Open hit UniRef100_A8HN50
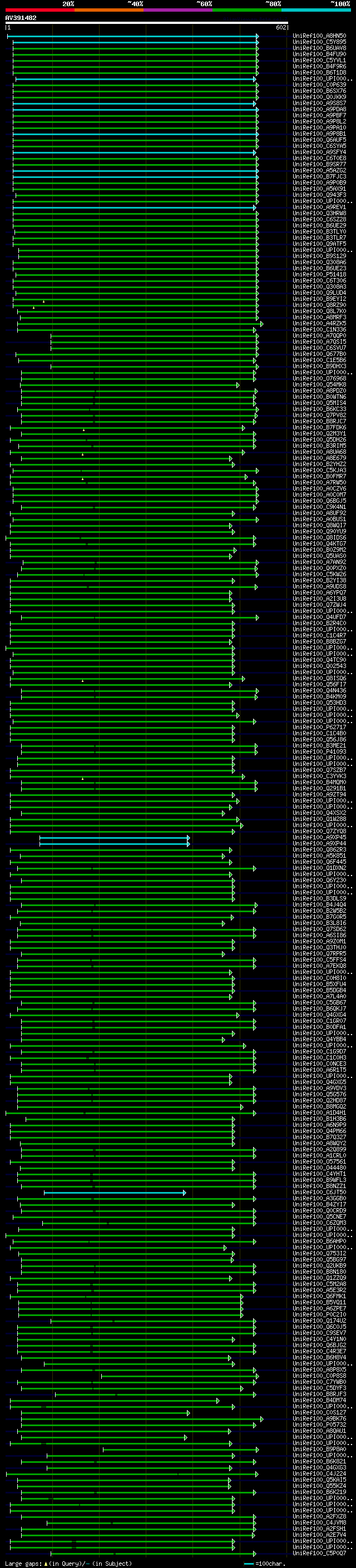The image size is (356, 1568). [319, 37]
